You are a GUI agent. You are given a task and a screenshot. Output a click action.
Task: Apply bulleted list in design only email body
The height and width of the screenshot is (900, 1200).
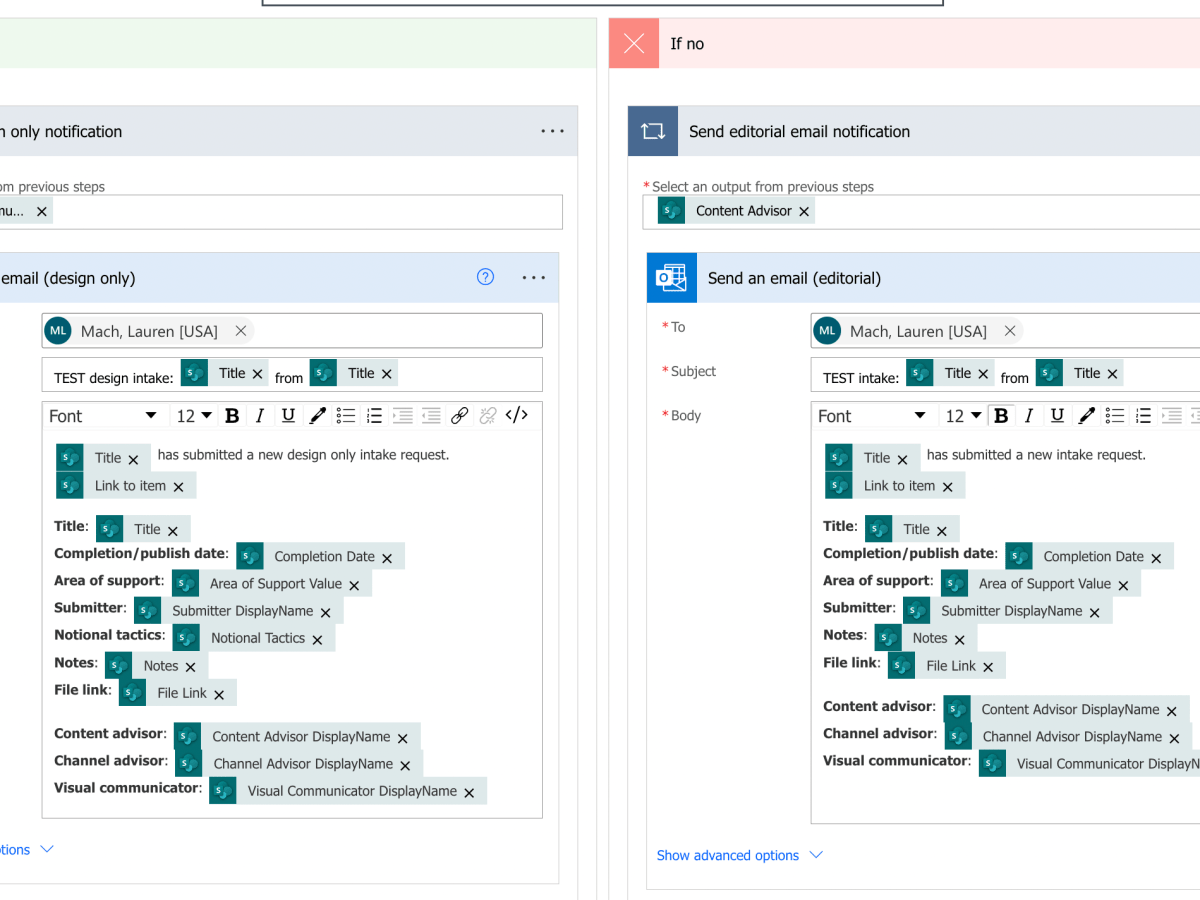tap(346, 416)
